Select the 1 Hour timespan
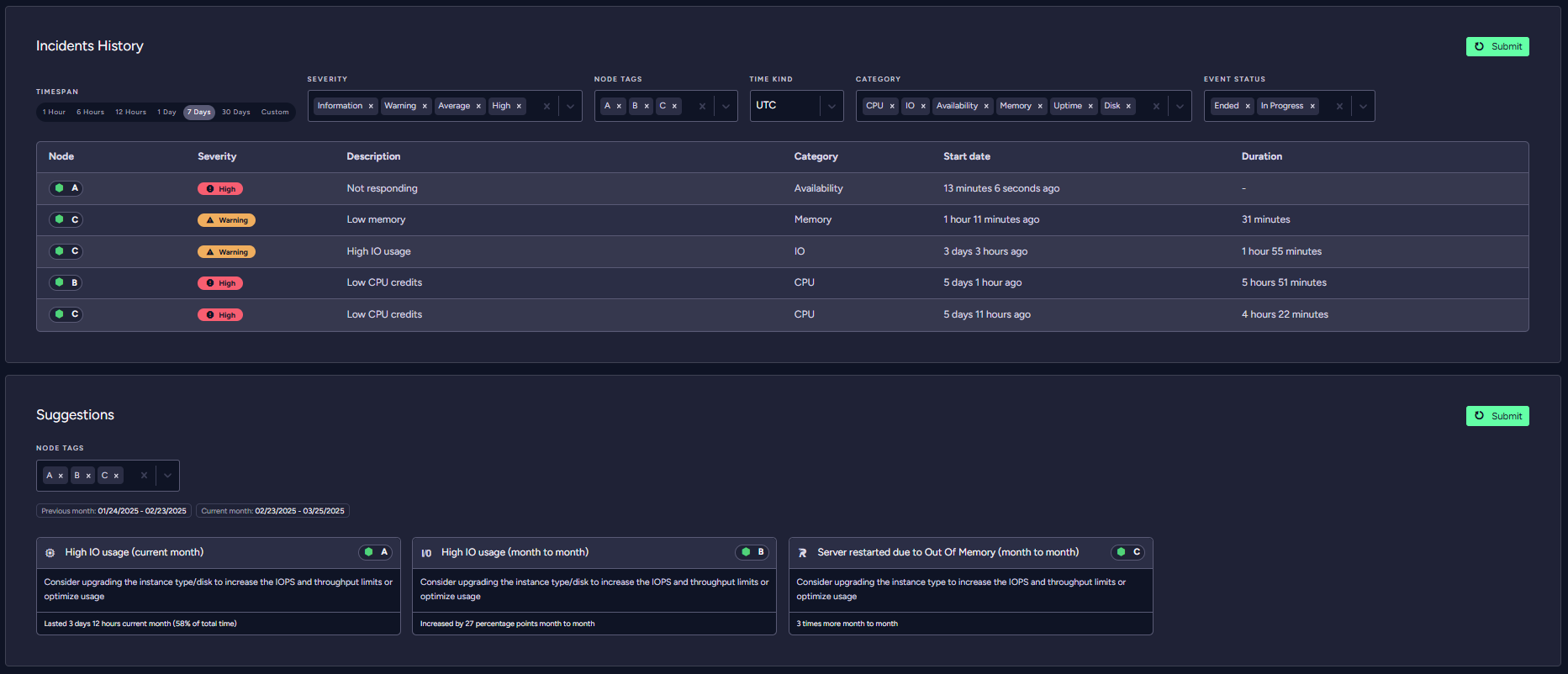Screen dimensions: 1568x674 coord(54,113)
